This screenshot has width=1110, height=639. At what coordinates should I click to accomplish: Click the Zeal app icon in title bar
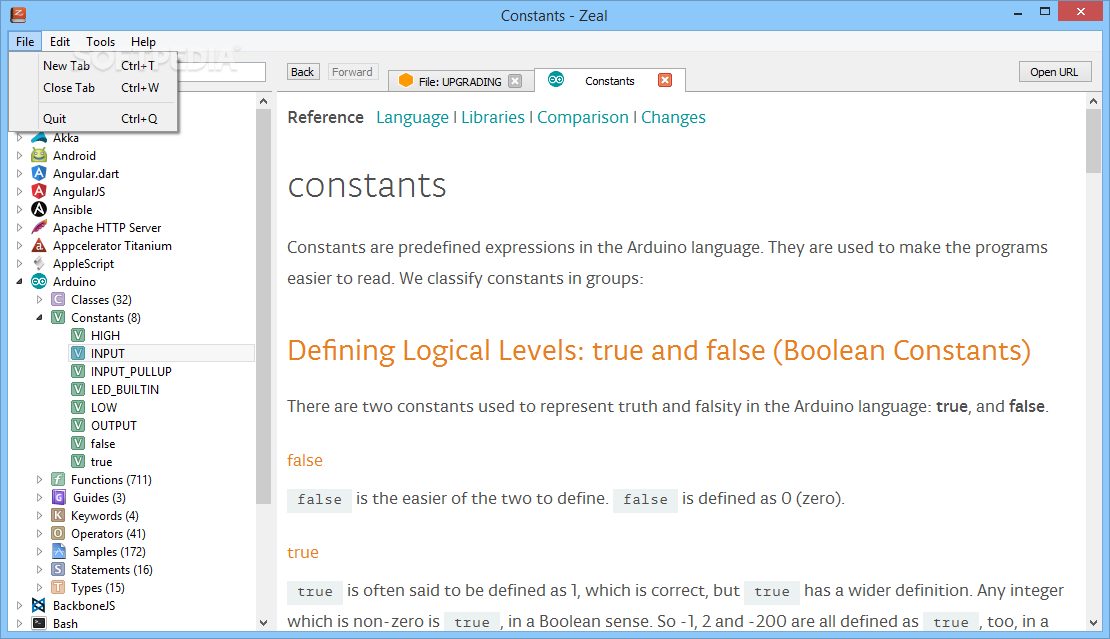(18, 14)
